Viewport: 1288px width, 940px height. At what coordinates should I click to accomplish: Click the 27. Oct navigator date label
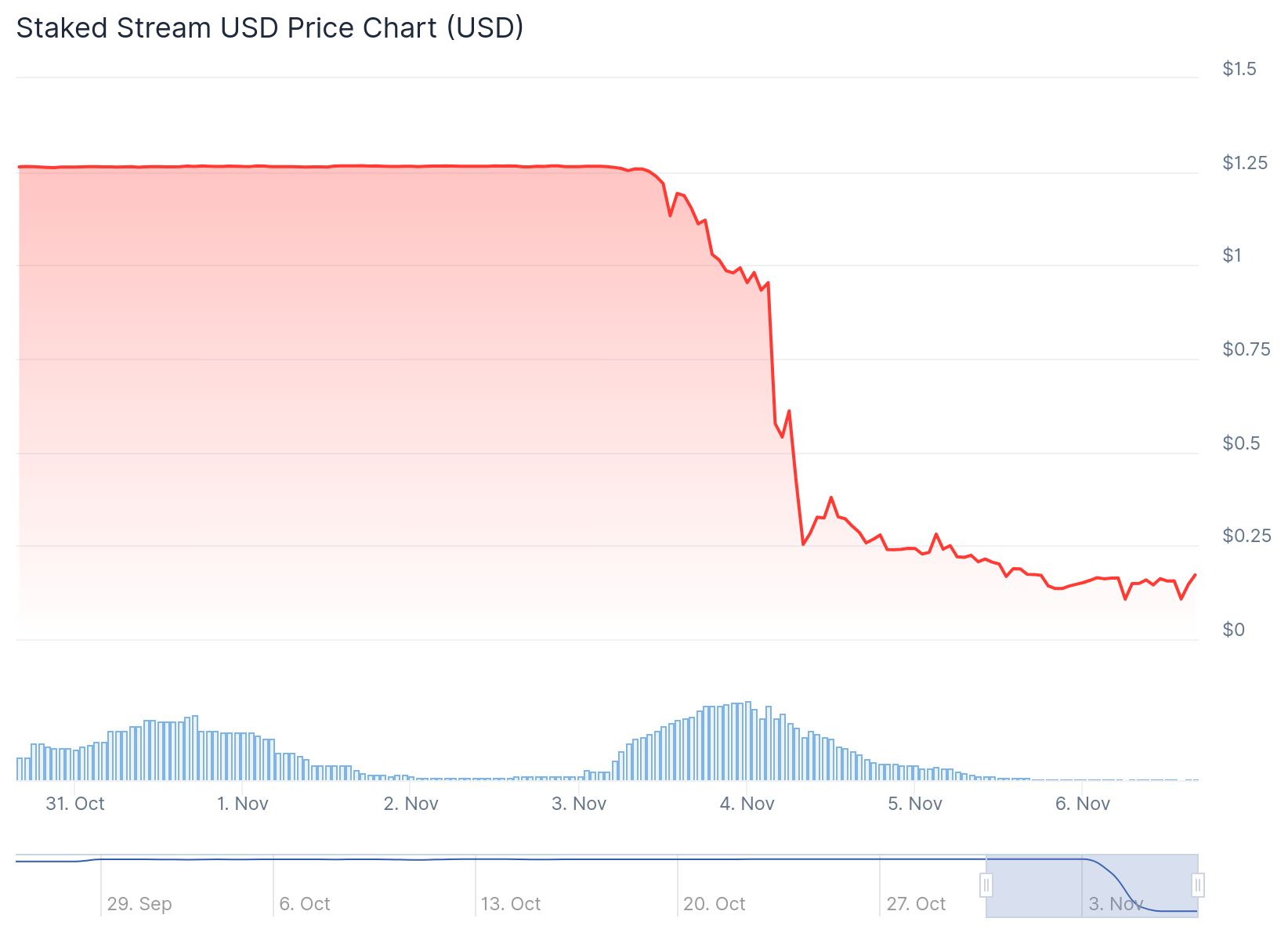pyautogui.click(x=916, y=904)
